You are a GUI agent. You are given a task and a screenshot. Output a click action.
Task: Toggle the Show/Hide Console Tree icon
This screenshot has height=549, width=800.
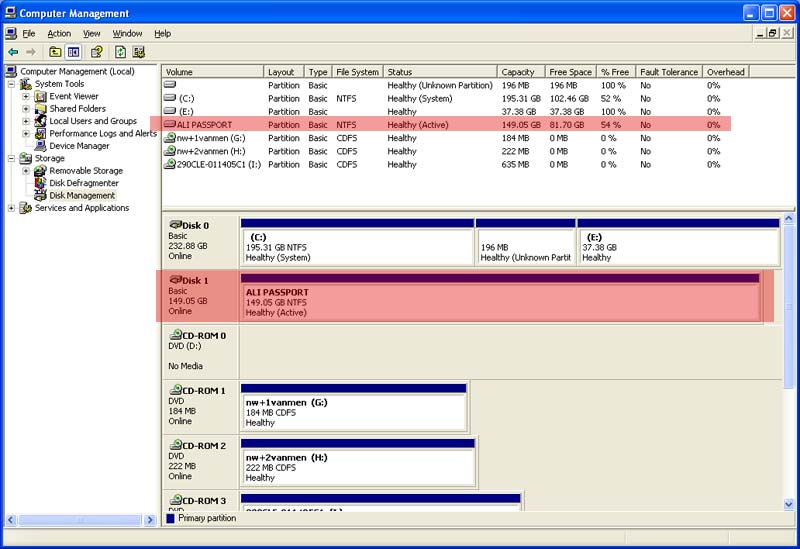point(73,52)
